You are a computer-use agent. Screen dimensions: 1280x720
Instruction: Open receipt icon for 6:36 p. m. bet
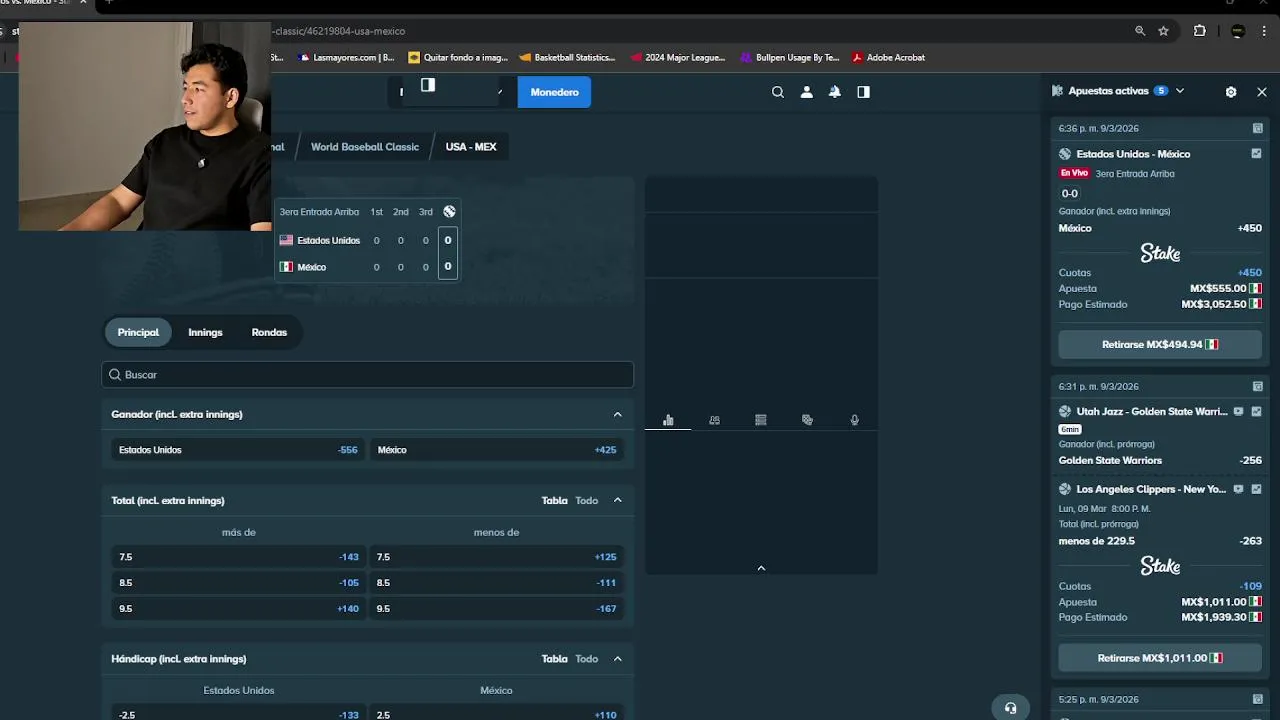(x=1257, y=128)
